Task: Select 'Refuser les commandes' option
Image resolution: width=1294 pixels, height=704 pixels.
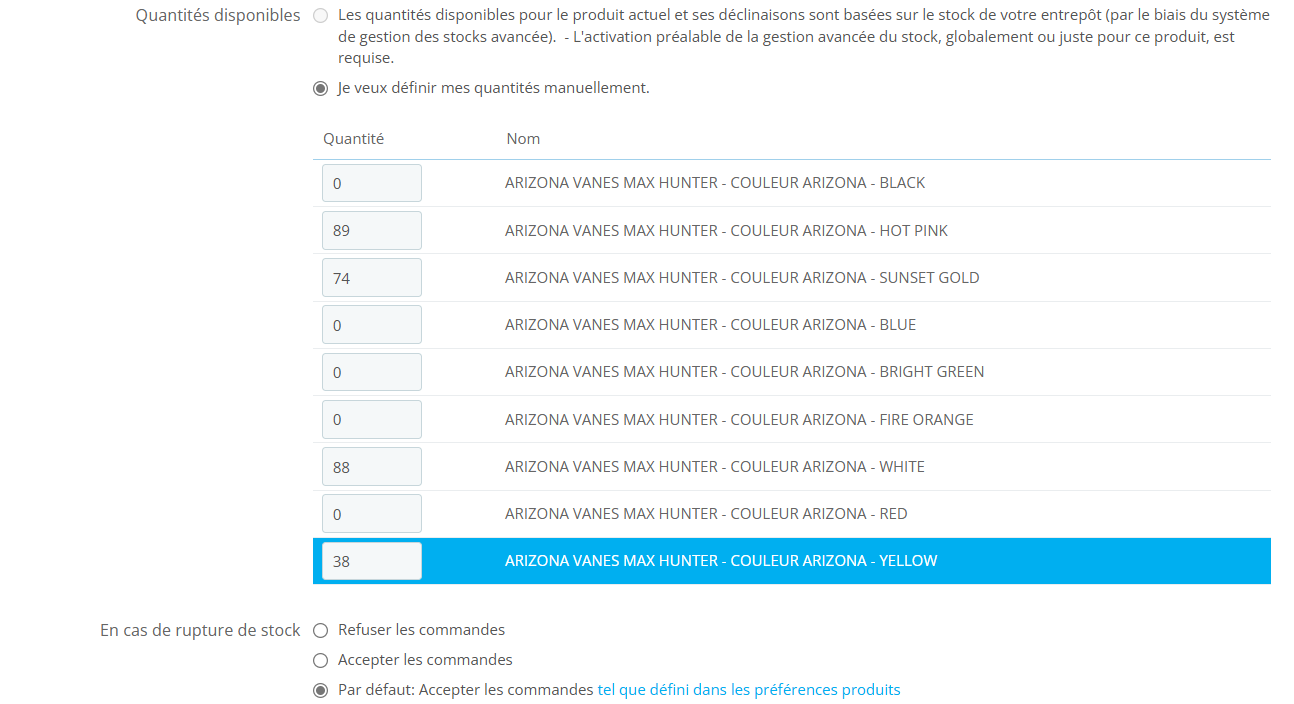Action: 320,630
